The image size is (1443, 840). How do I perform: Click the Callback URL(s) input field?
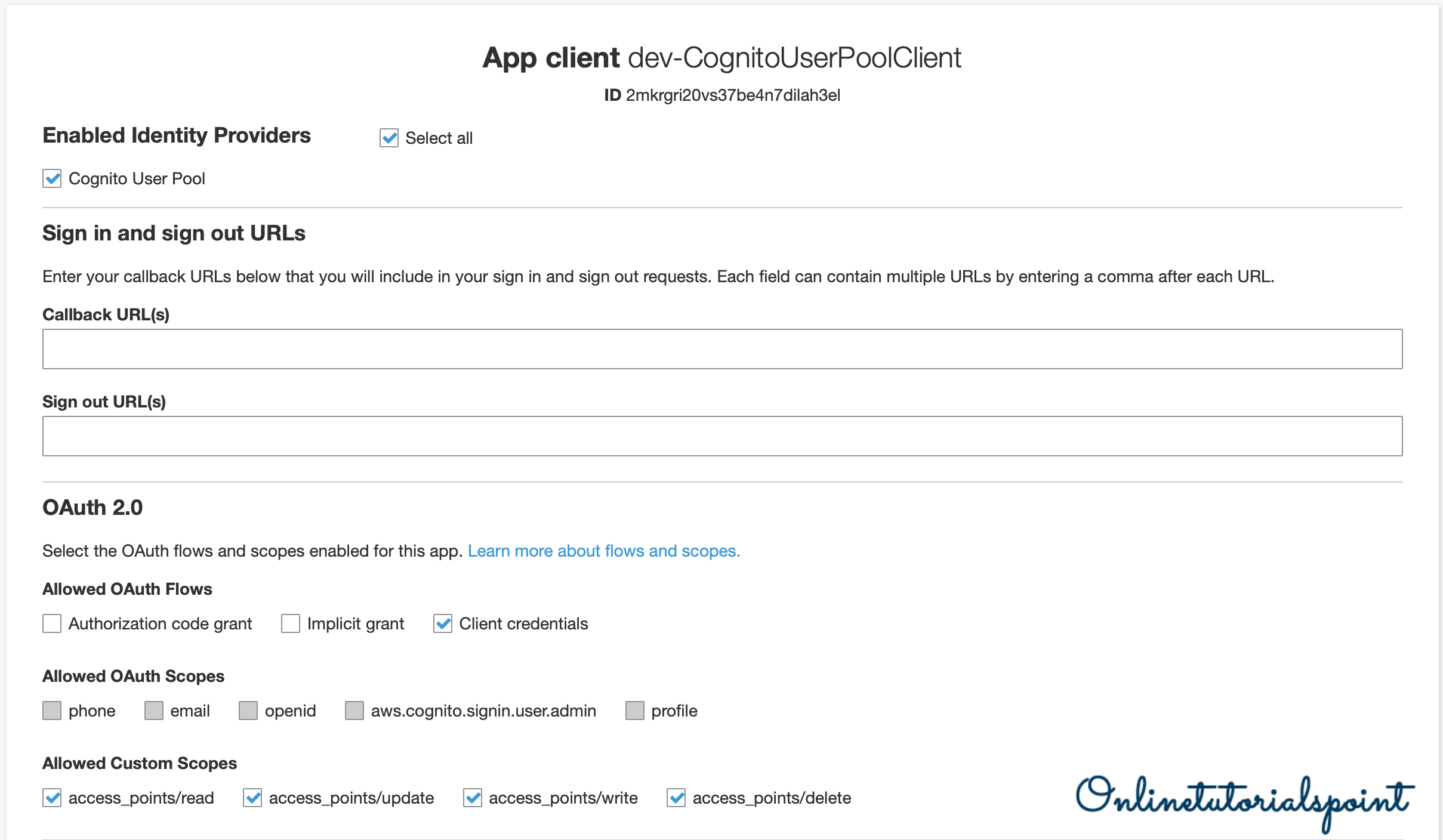tap(722, 349)
